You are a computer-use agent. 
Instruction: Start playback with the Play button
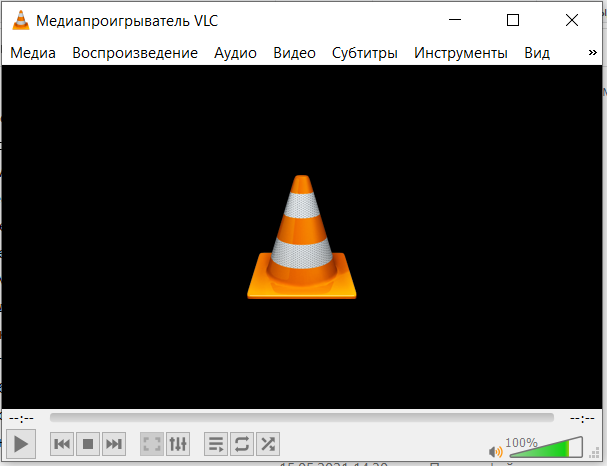click(21, 444)
